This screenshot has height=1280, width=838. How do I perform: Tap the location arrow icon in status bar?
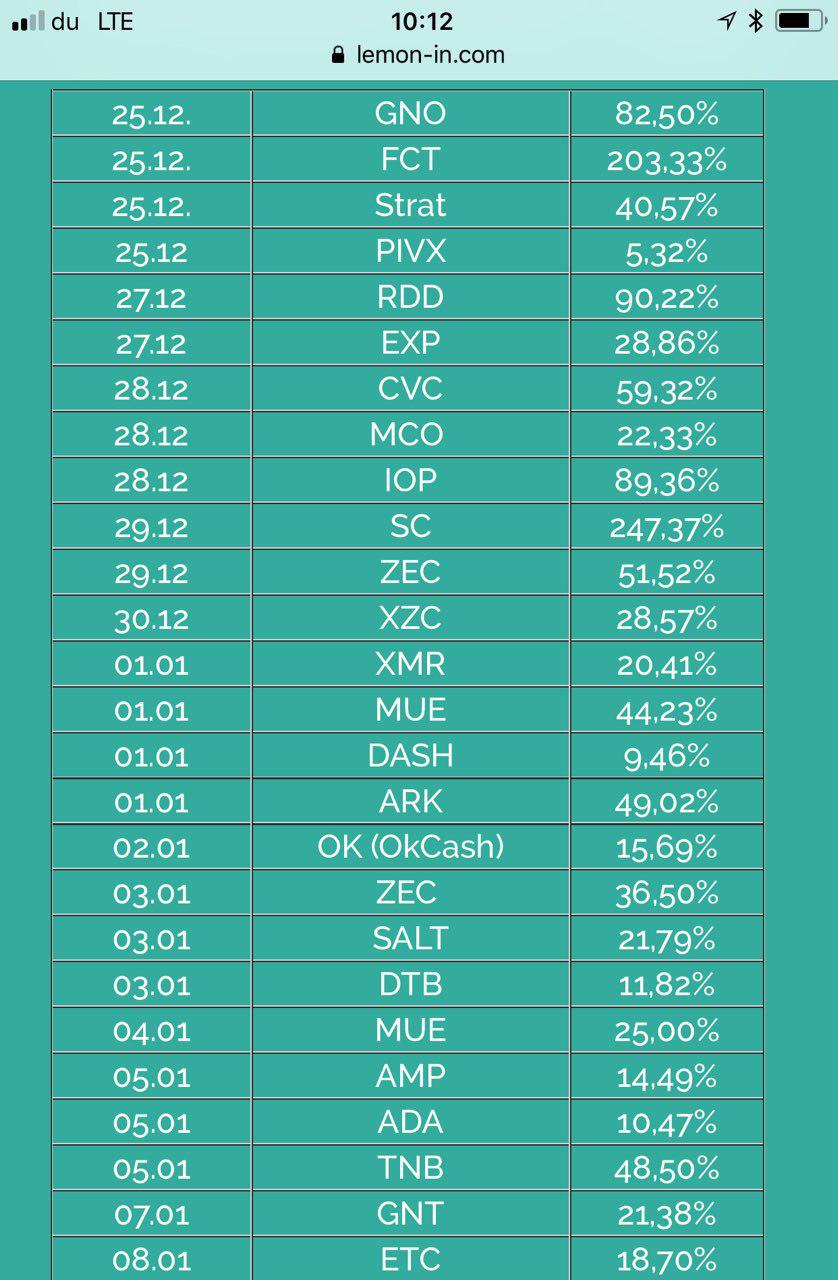click(727, 20)
